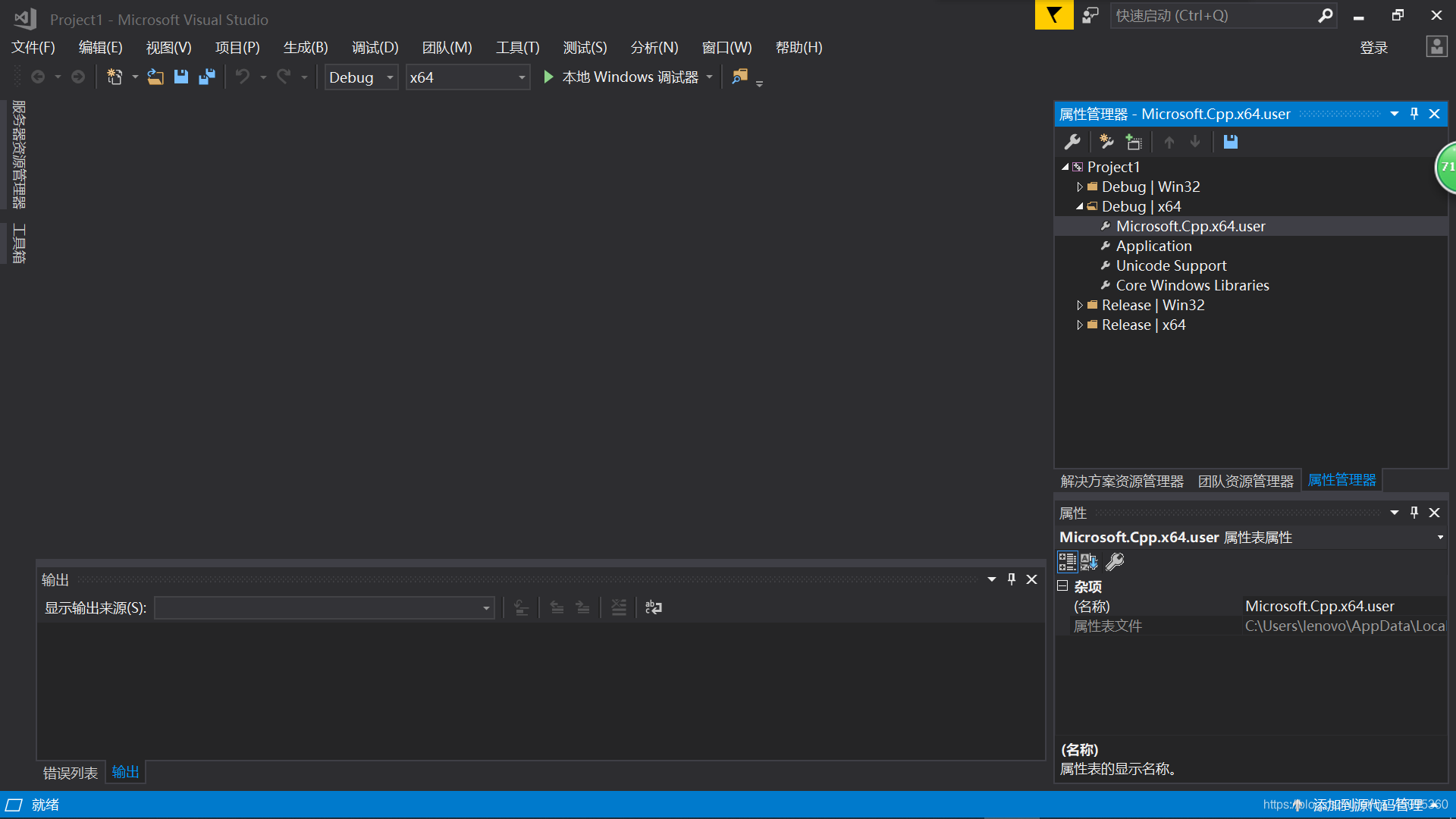
Task: Click the 属性表文件 path value
Action: click(x=1345, y=626)
